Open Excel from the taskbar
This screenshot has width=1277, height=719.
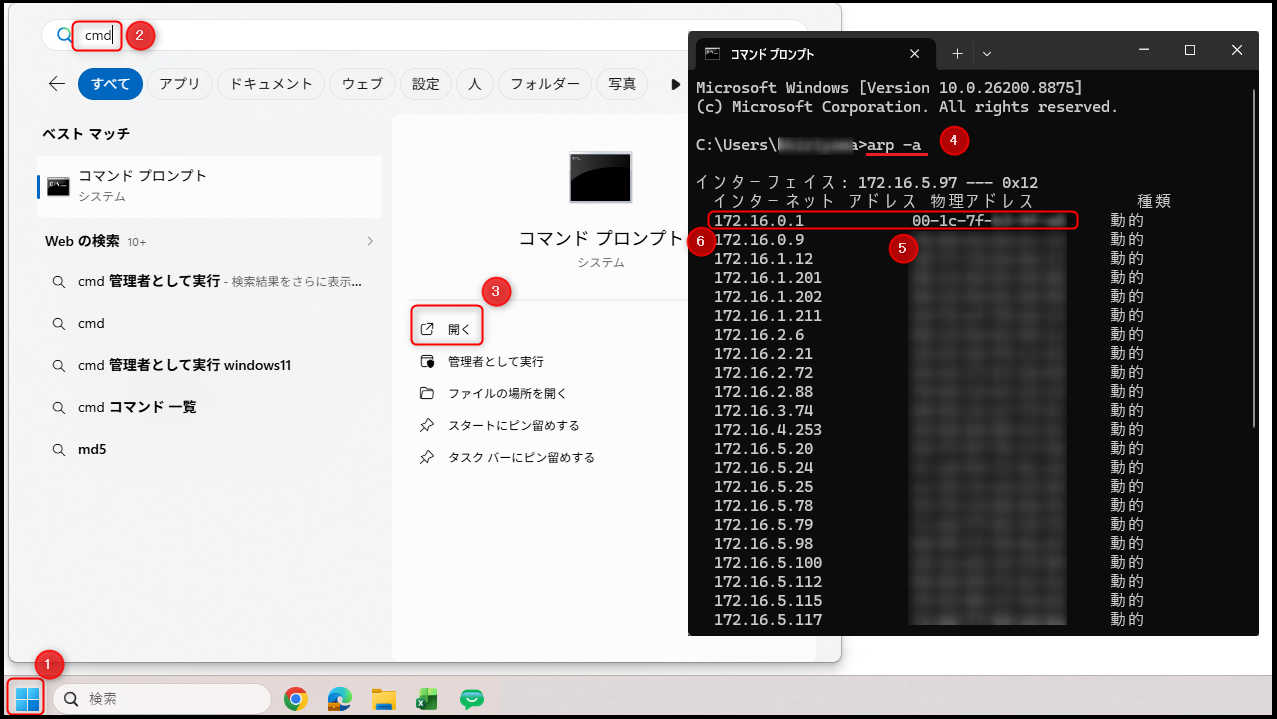tap(428, 698)
